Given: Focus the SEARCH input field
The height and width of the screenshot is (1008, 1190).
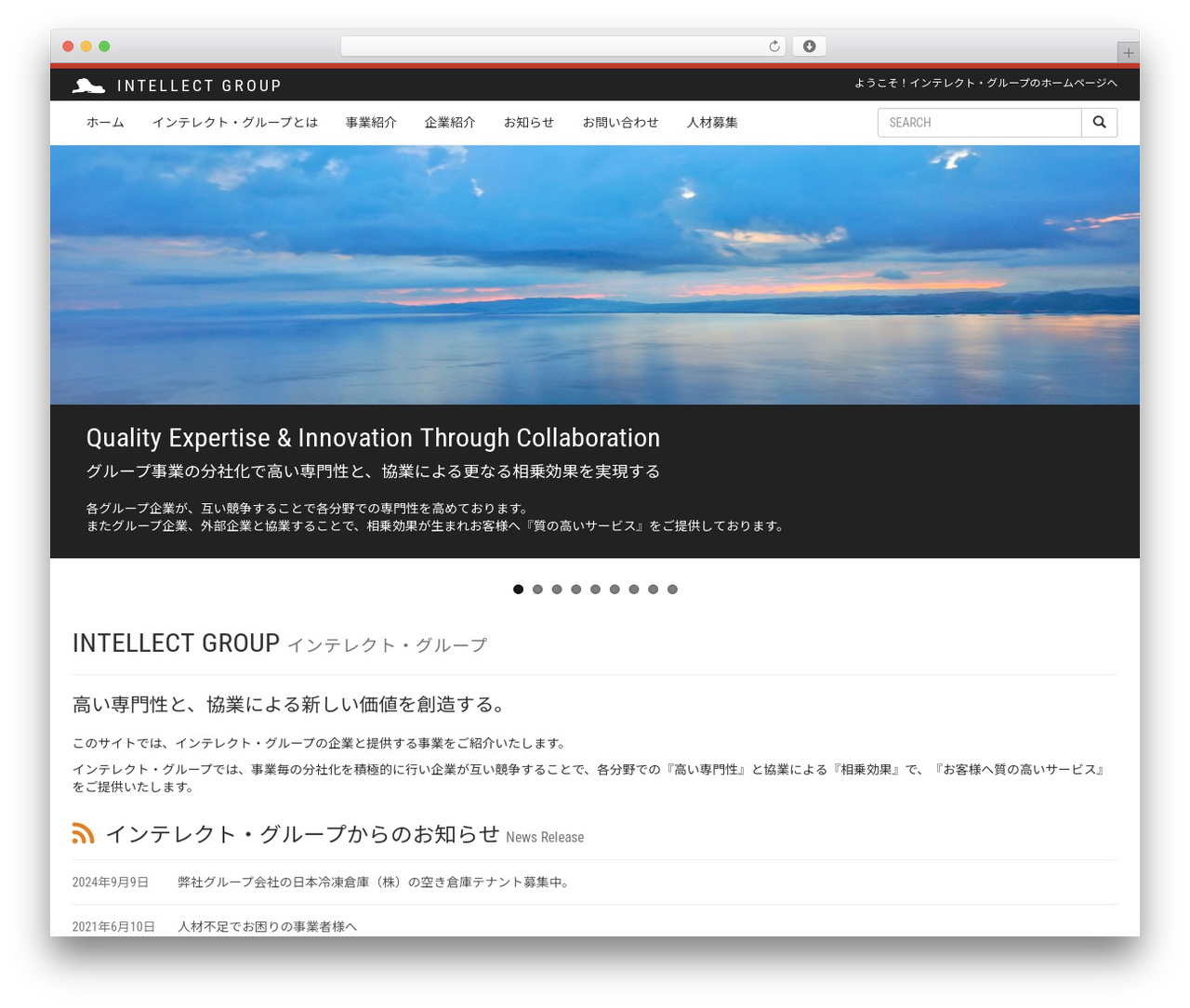Looking at the screenshot, I should pyautogui.click(x=980, y=123).
